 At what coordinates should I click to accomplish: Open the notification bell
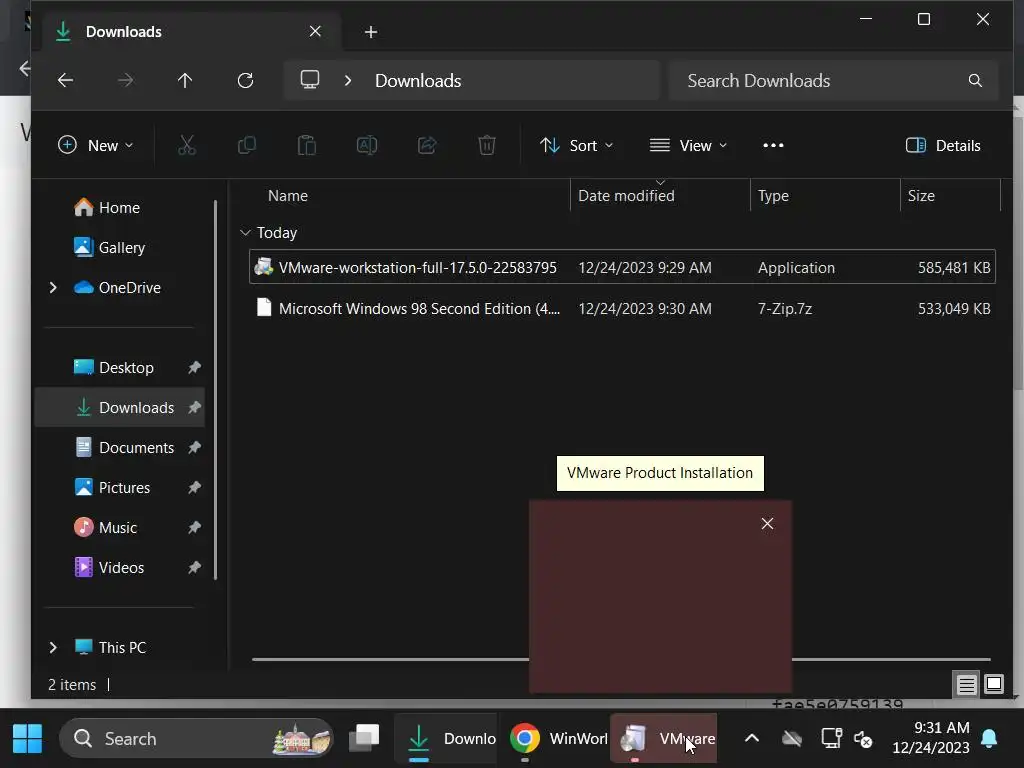989,739
